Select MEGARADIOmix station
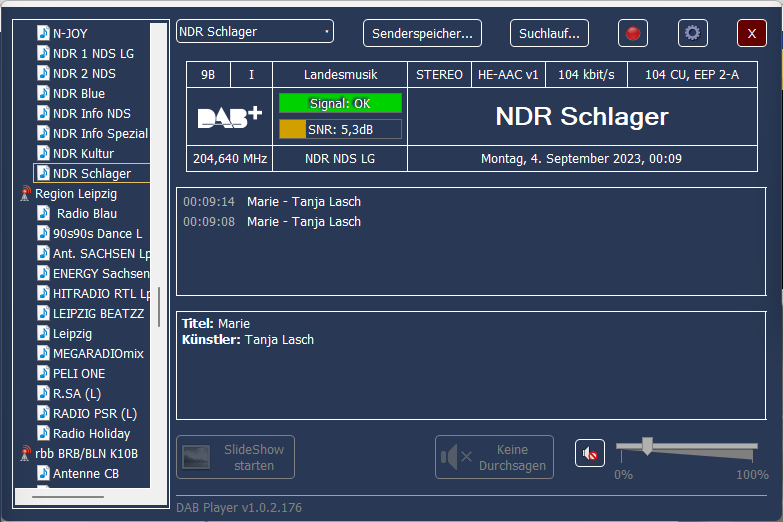This screenshot has height=522, width=783. 98,353
